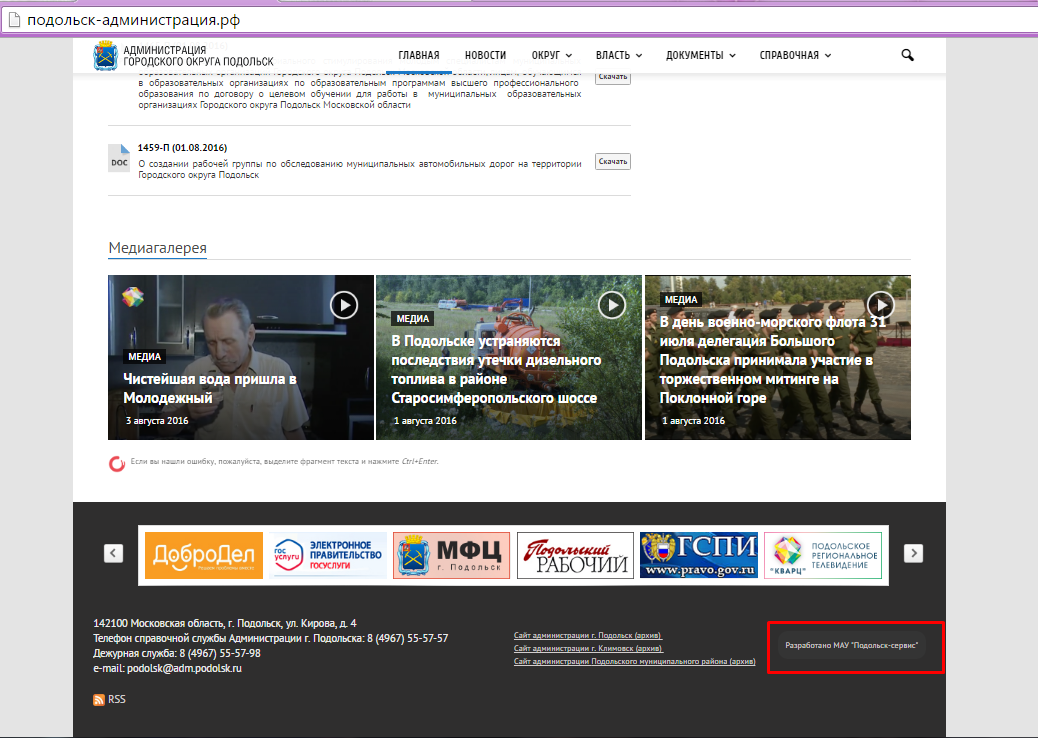The width and height of the screenshot is (1038, 738).
Task: Click the RSS feed icon
Action: (99, 700)
